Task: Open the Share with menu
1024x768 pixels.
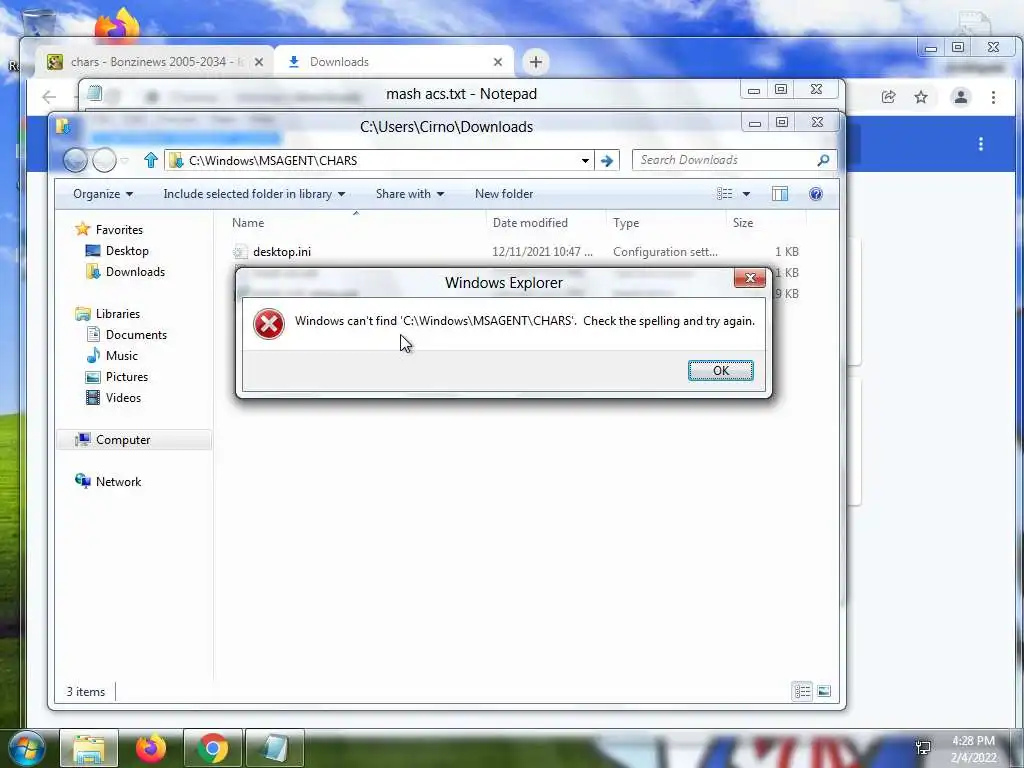Action: tap(409, 194)
